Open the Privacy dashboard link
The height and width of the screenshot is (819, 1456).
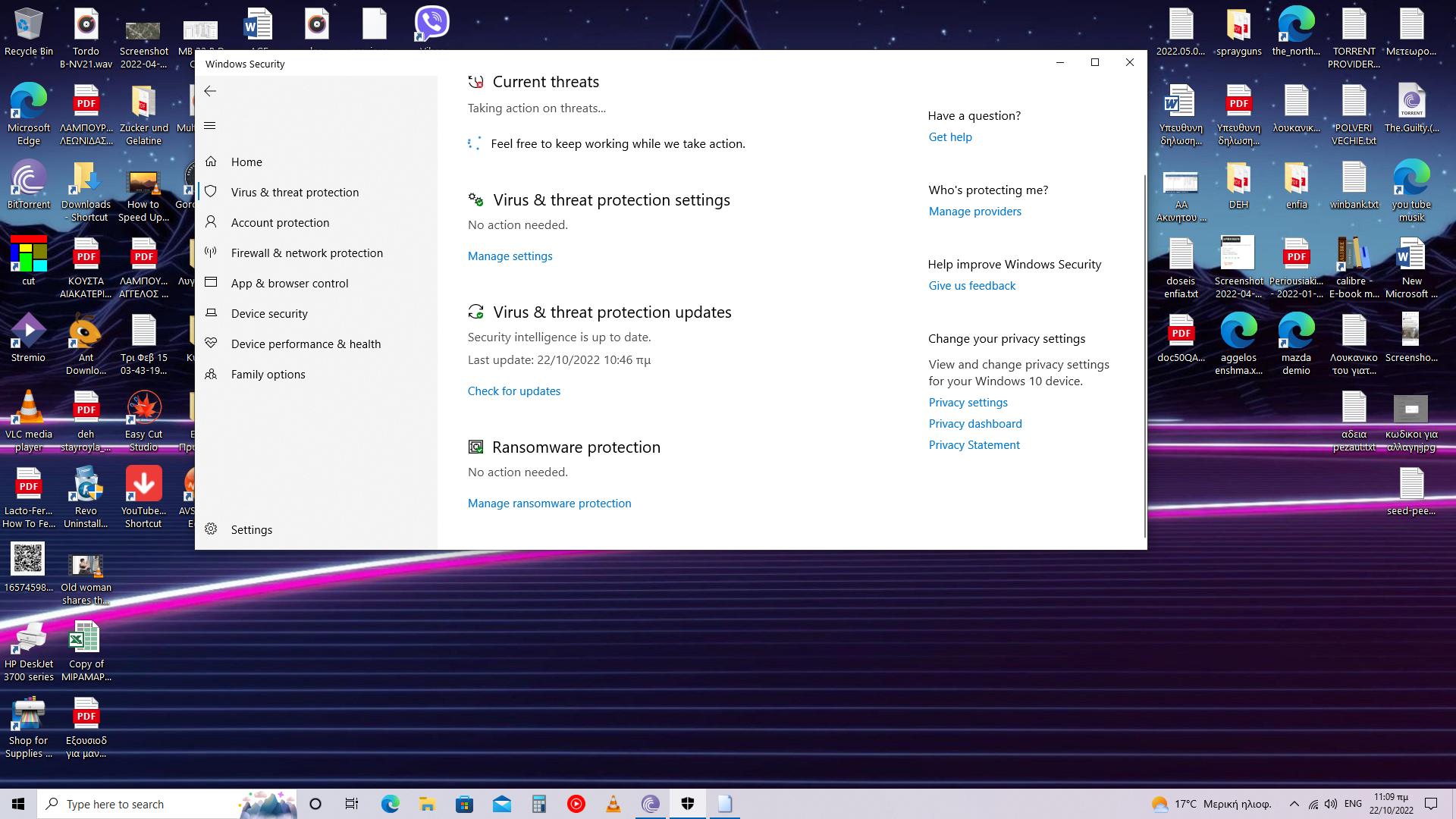click(x=974, y=424)
